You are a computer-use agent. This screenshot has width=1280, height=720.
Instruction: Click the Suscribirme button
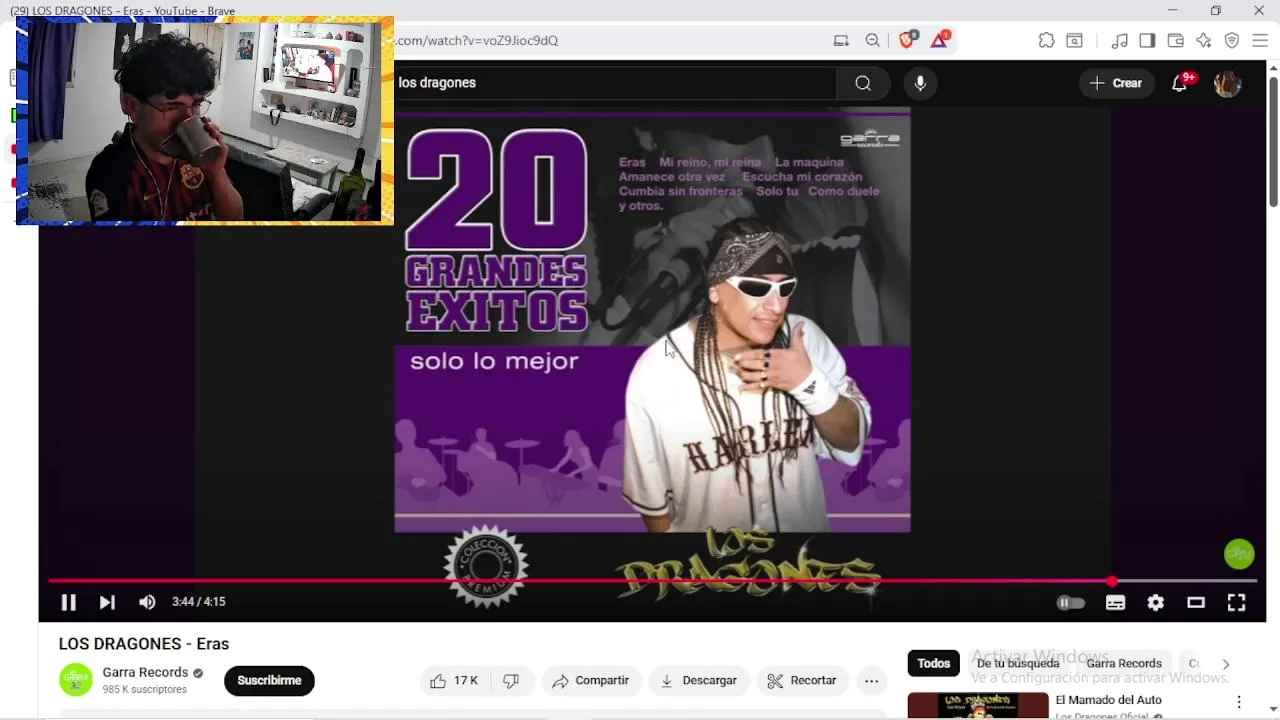pyautogui.click(x=269, y=681)
